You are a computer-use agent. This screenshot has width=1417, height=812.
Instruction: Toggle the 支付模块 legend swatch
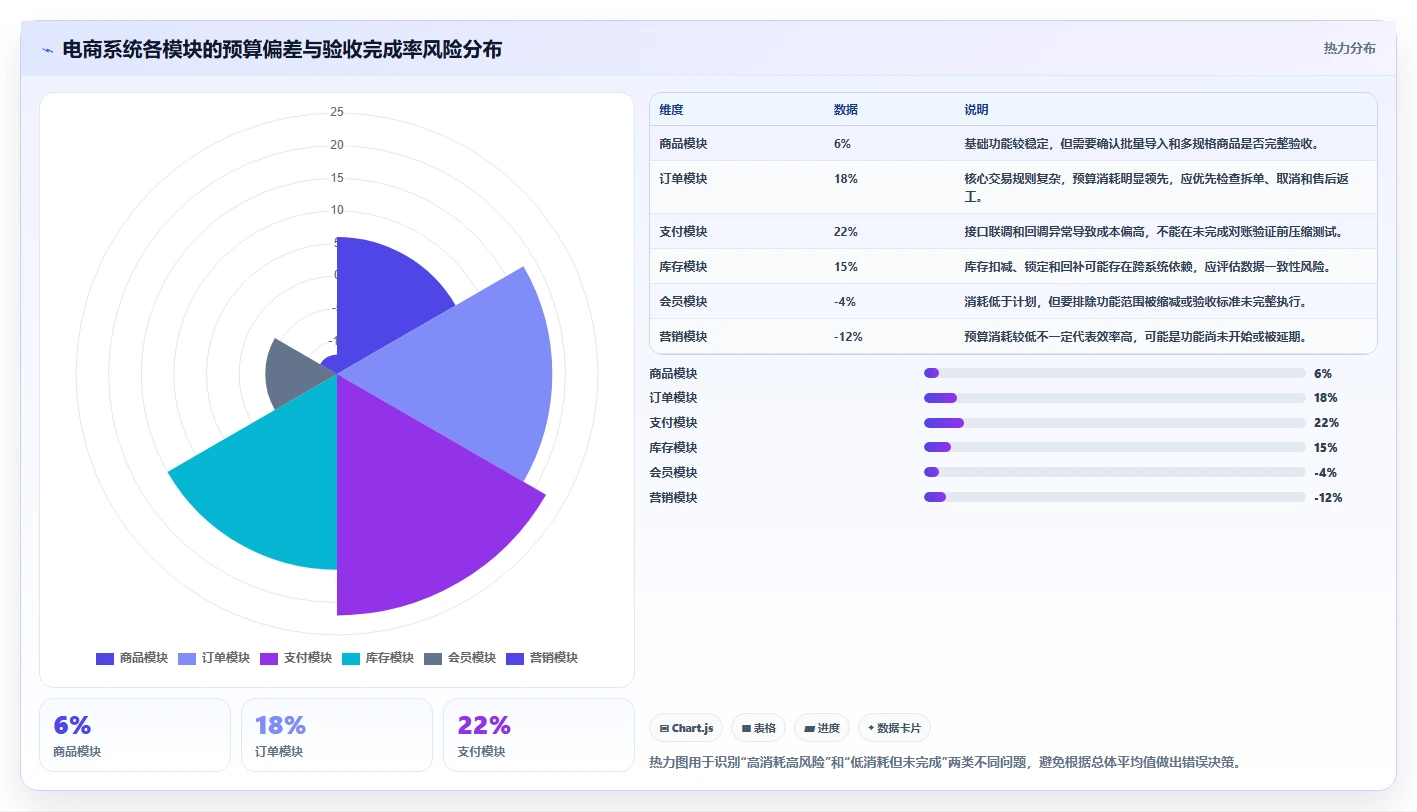point(269,658)
